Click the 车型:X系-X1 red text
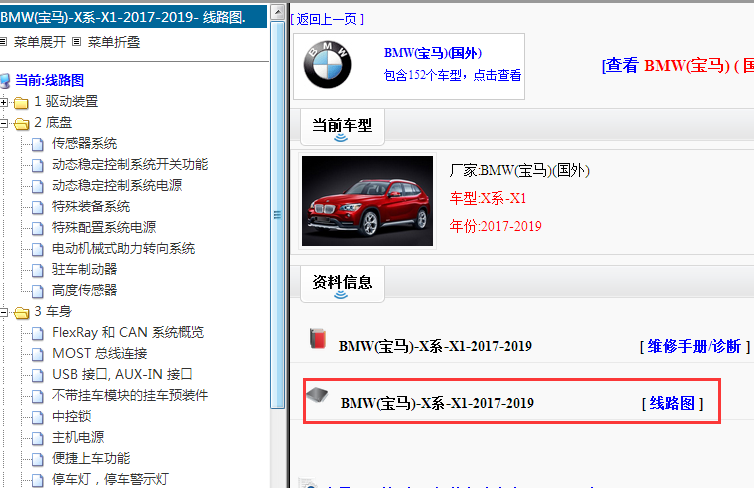This screenshot has height=488, width=754. pos(488,198)
